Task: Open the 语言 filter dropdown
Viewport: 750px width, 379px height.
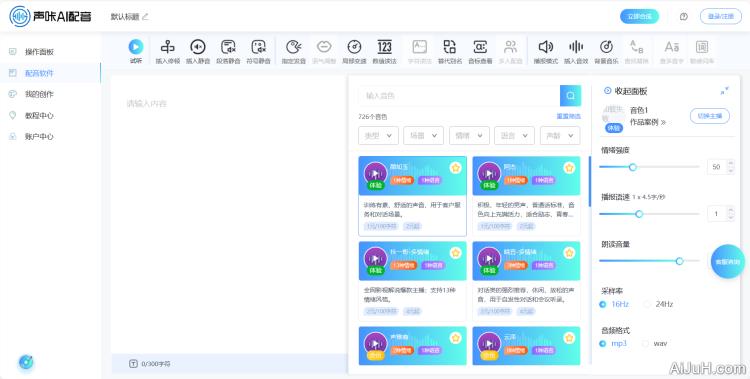Action: 514,135
